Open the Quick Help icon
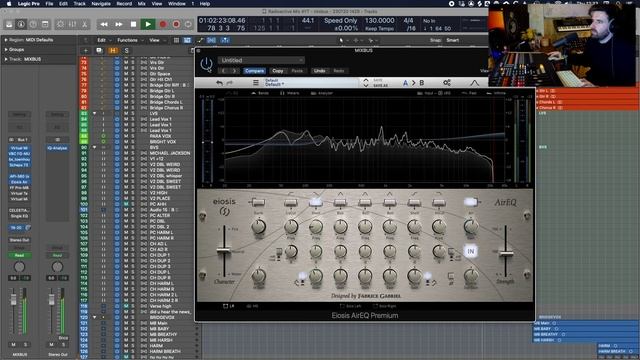Viewport: 640px width, 360px height. [33, 24]
